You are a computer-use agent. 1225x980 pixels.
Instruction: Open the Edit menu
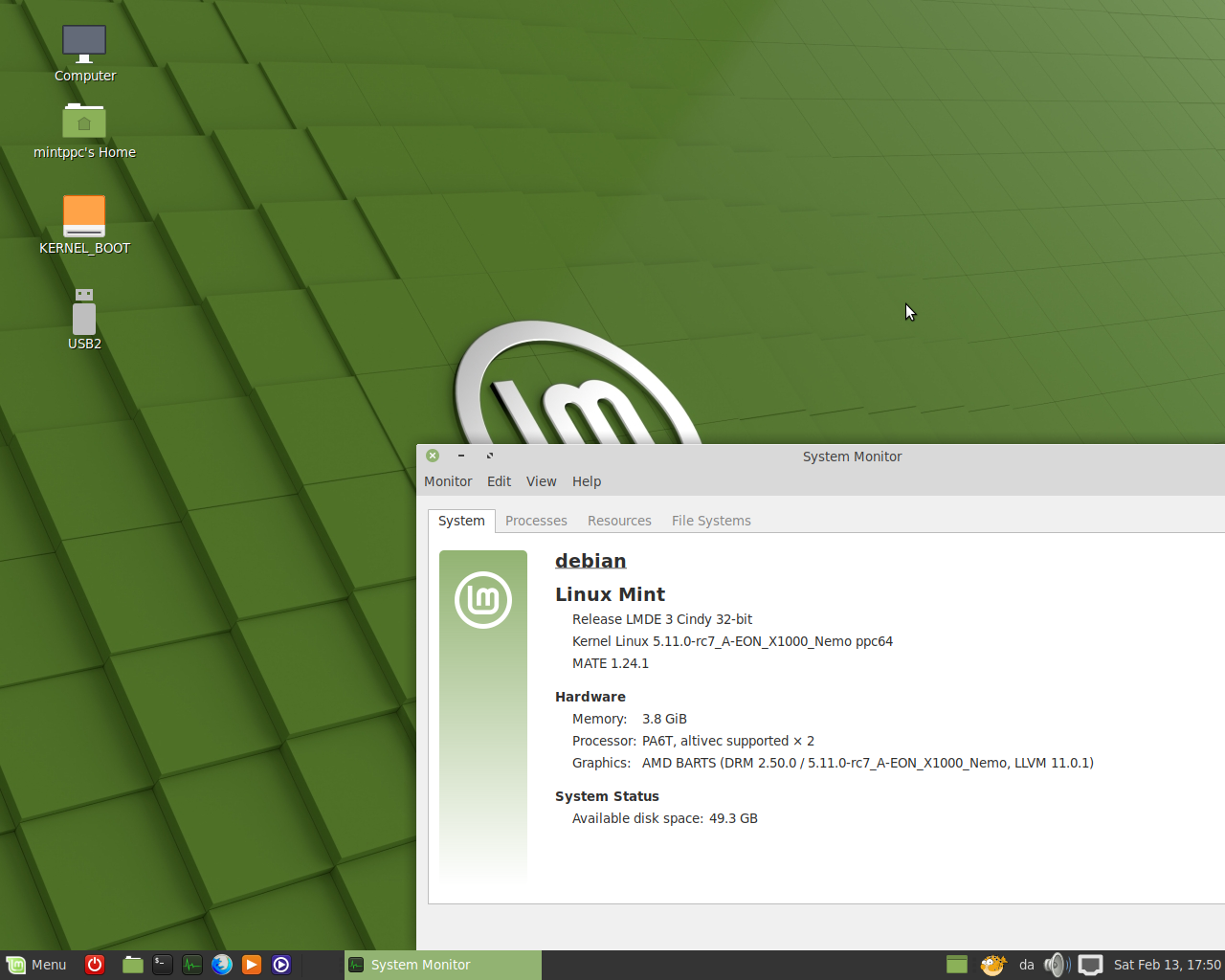tap(499, 481)
